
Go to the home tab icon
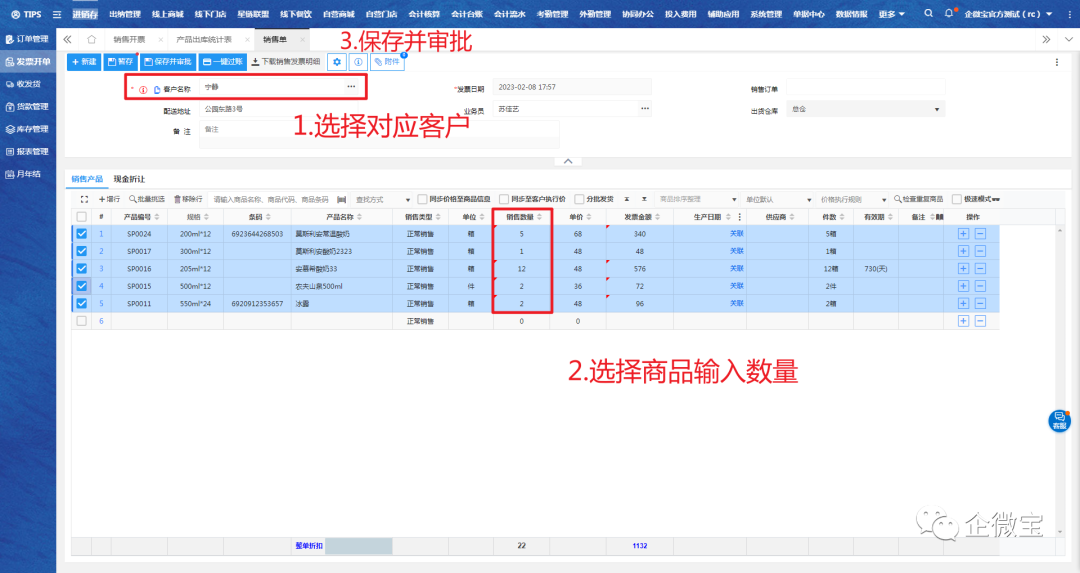pos(92,39)
